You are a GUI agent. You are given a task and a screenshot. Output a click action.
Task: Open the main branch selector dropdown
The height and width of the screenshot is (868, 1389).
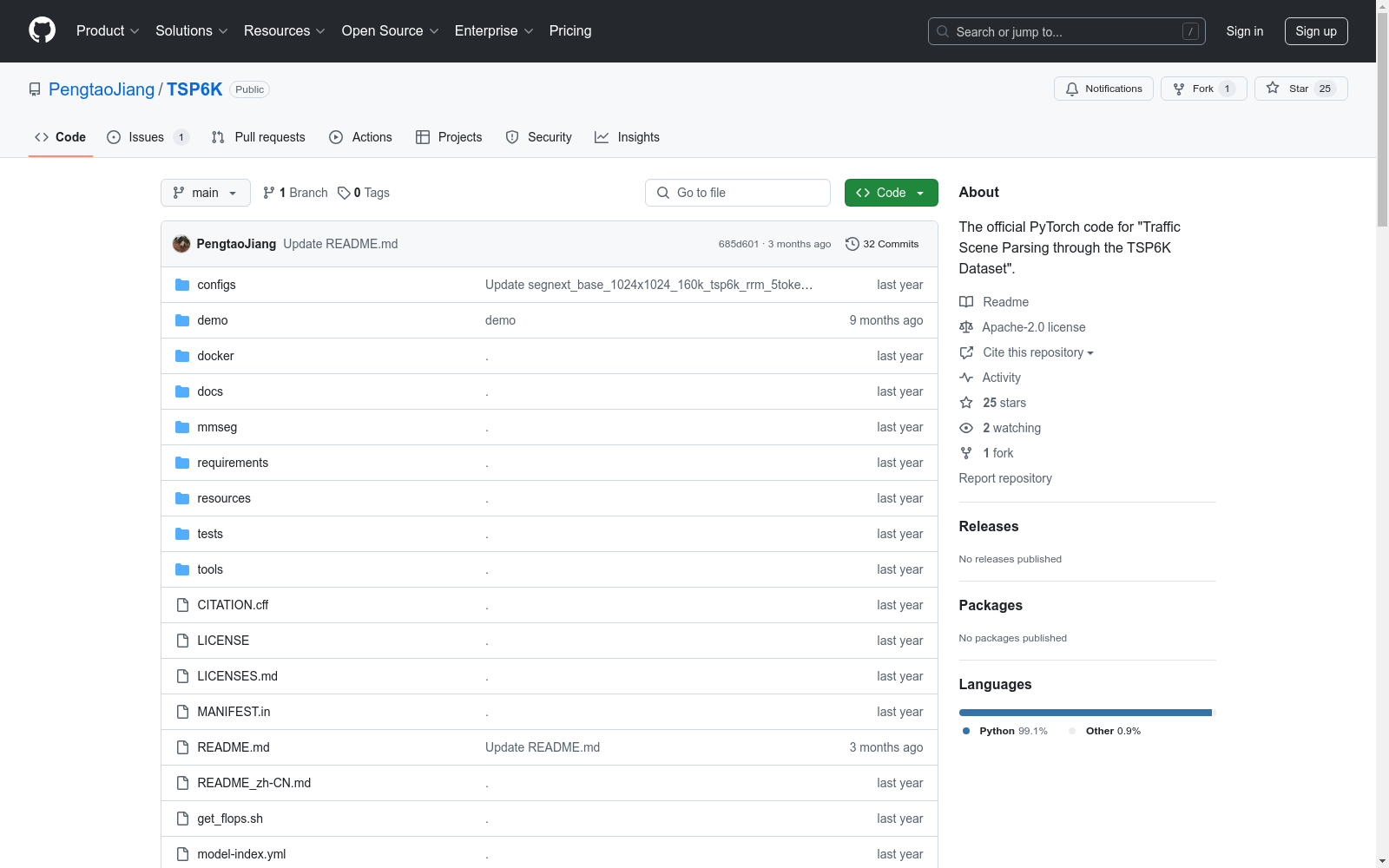pyautogui.click(x=206, y=193)
